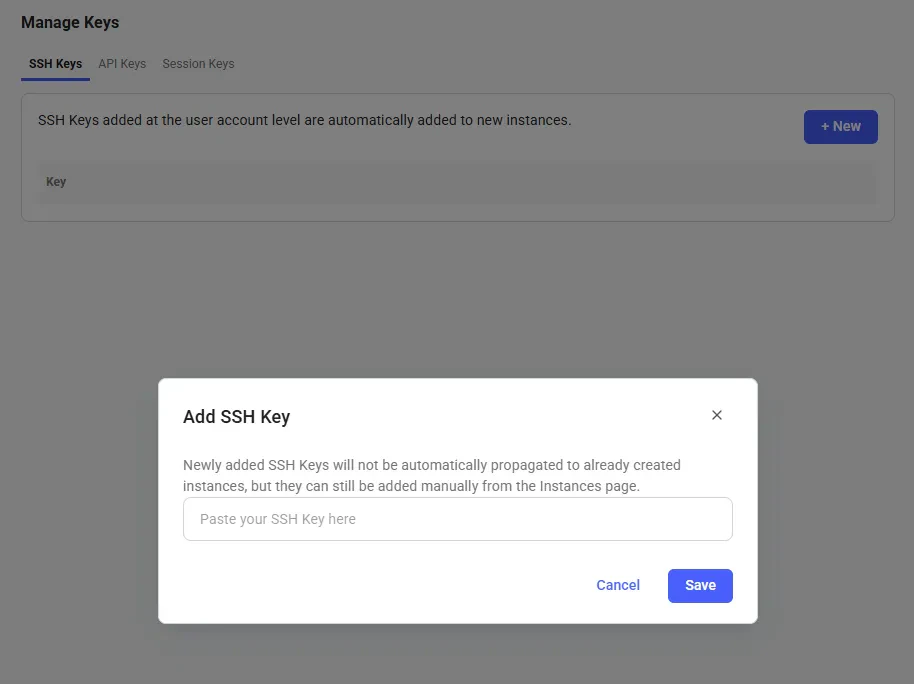Click the Add SSH Key dialog title
Viewport: 914px width, 684px height.
click(x=236, y=416)
